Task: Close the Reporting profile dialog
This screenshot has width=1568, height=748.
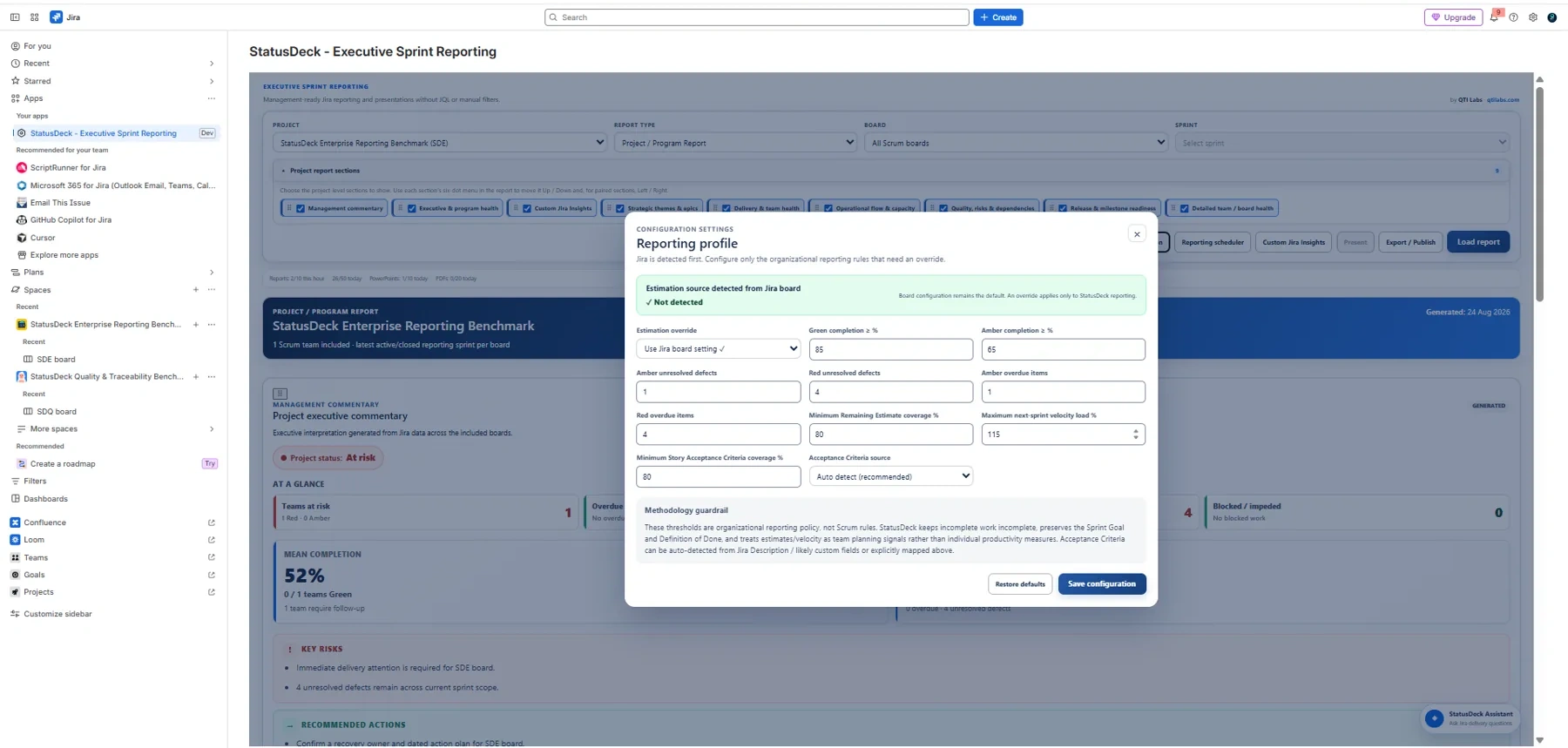Action: [x=1137, y=234]
